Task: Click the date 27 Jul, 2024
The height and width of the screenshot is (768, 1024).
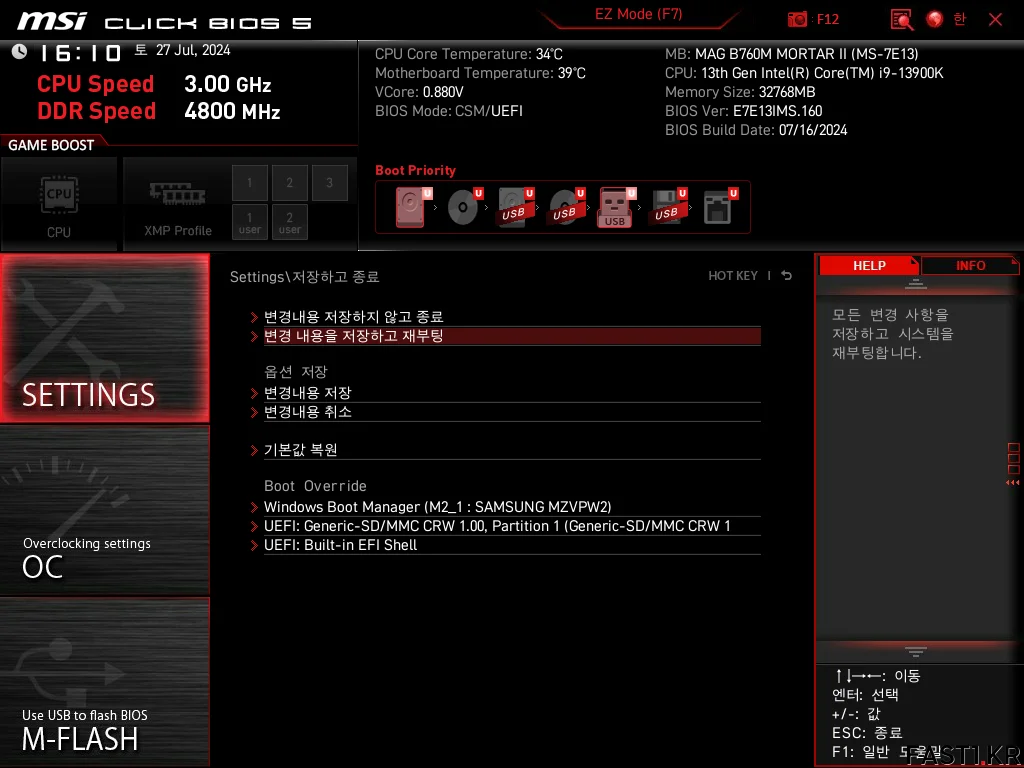Action: click(x=193, y=50)
